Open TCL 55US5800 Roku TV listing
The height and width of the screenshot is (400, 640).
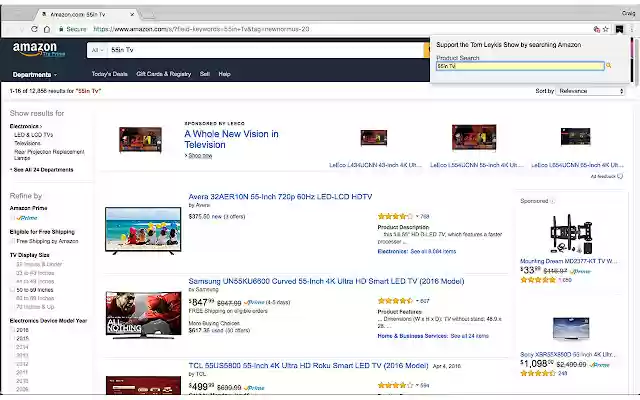pyautogui.click(x=308, y=366)
